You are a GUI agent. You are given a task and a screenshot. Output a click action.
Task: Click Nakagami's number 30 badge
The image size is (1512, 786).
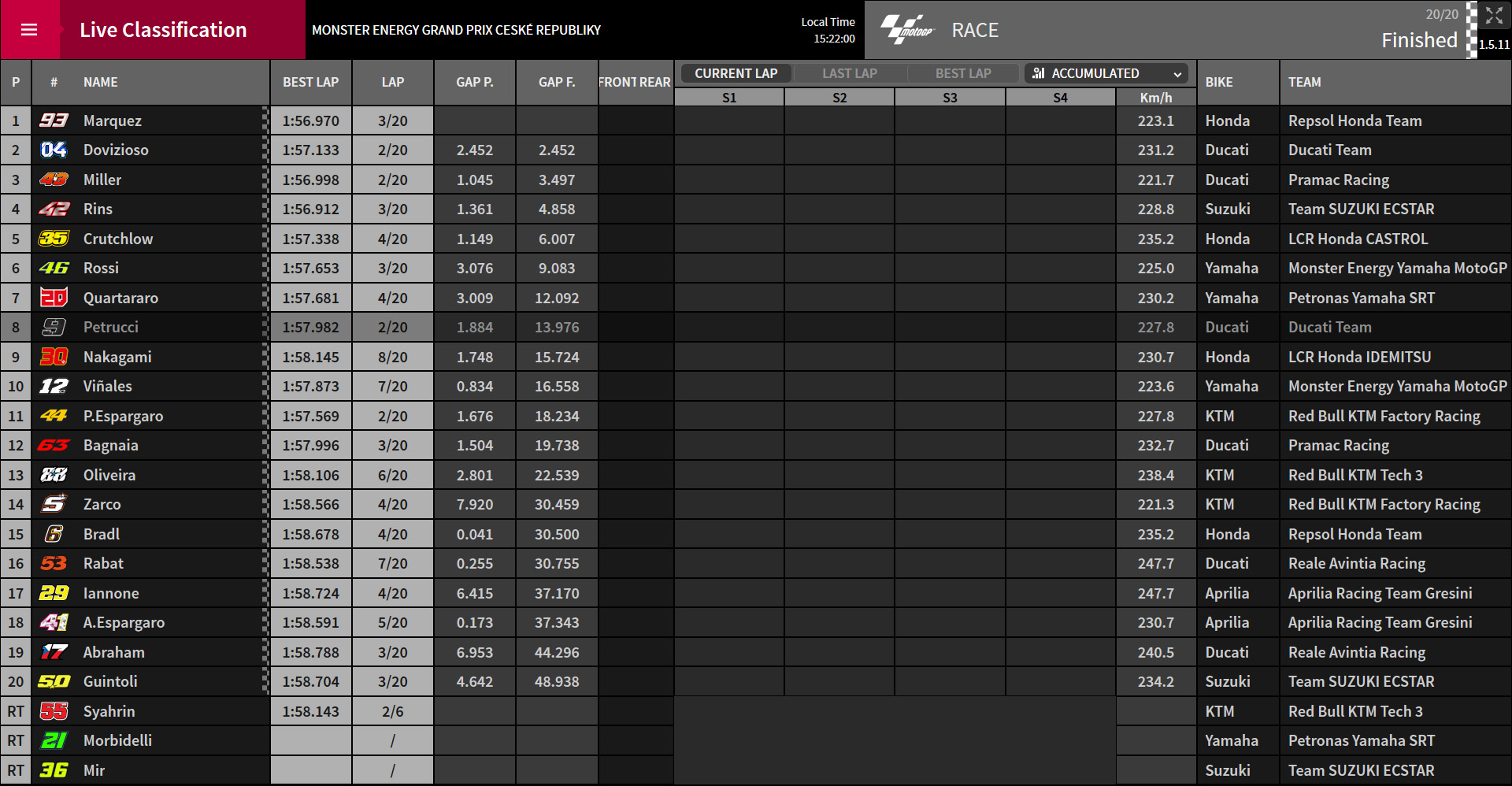pos(54,357)
